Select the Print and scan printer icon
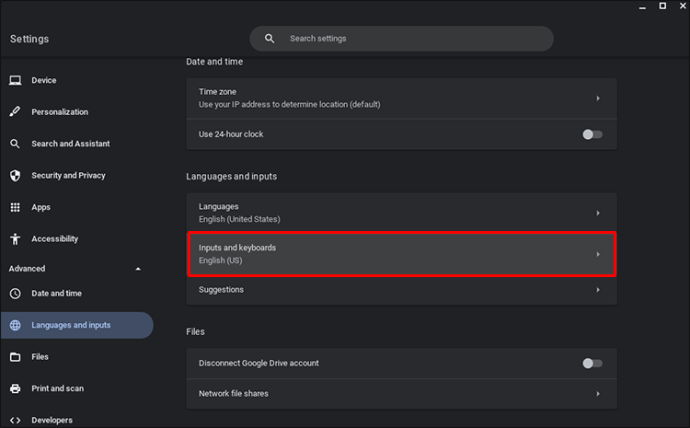The height and width of the screenshot is (428, 690). pyautogui.click(x=15, y=388)
